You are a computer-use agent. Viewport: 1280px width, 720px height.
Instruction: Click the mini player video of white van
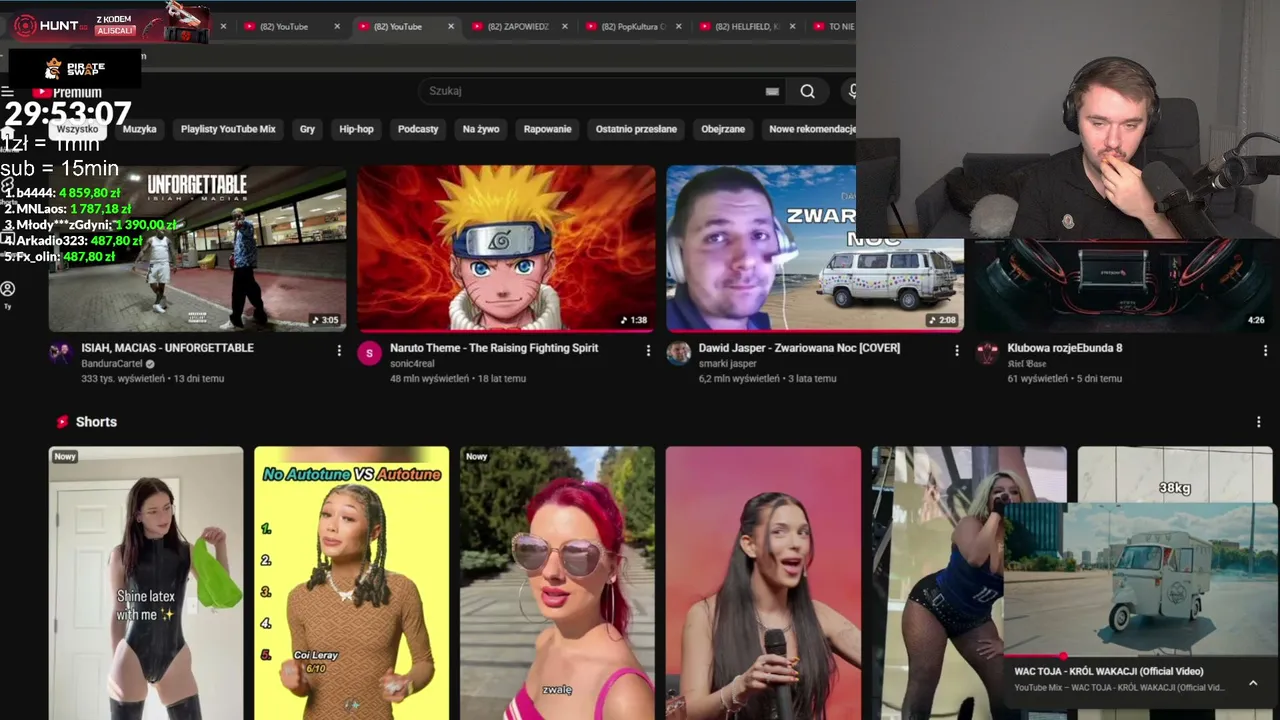[x=1140, y=579]
